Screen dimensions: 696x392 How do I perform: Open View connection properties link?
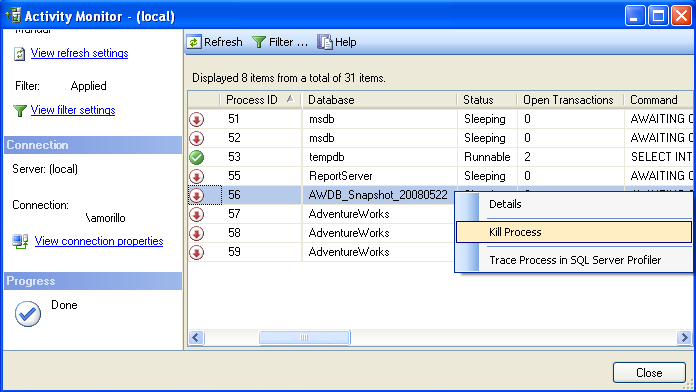pyautogui.click(x=99, y=241)
